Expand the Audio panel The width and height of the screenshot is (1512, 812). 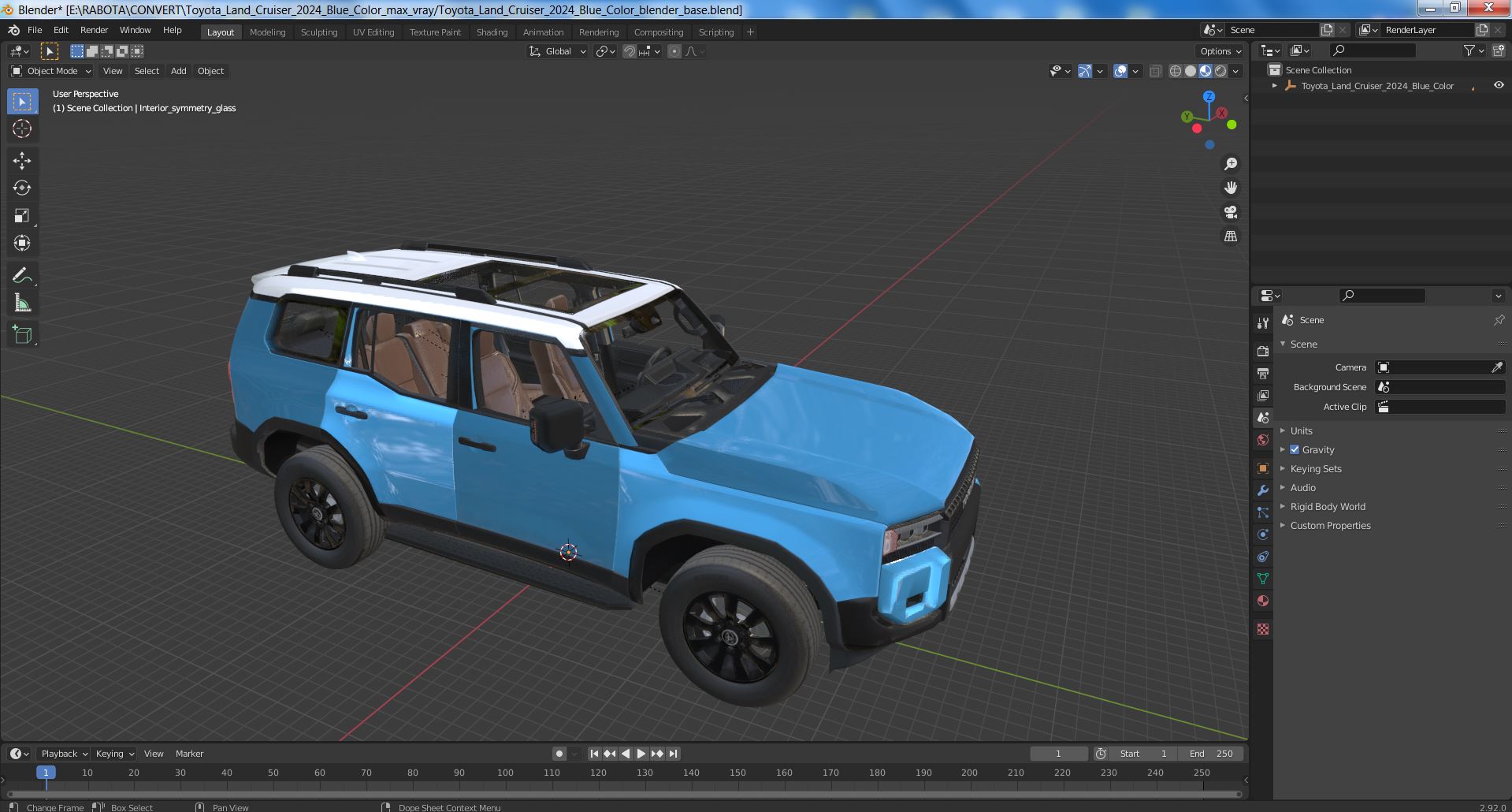click(x=1302, y=488)
